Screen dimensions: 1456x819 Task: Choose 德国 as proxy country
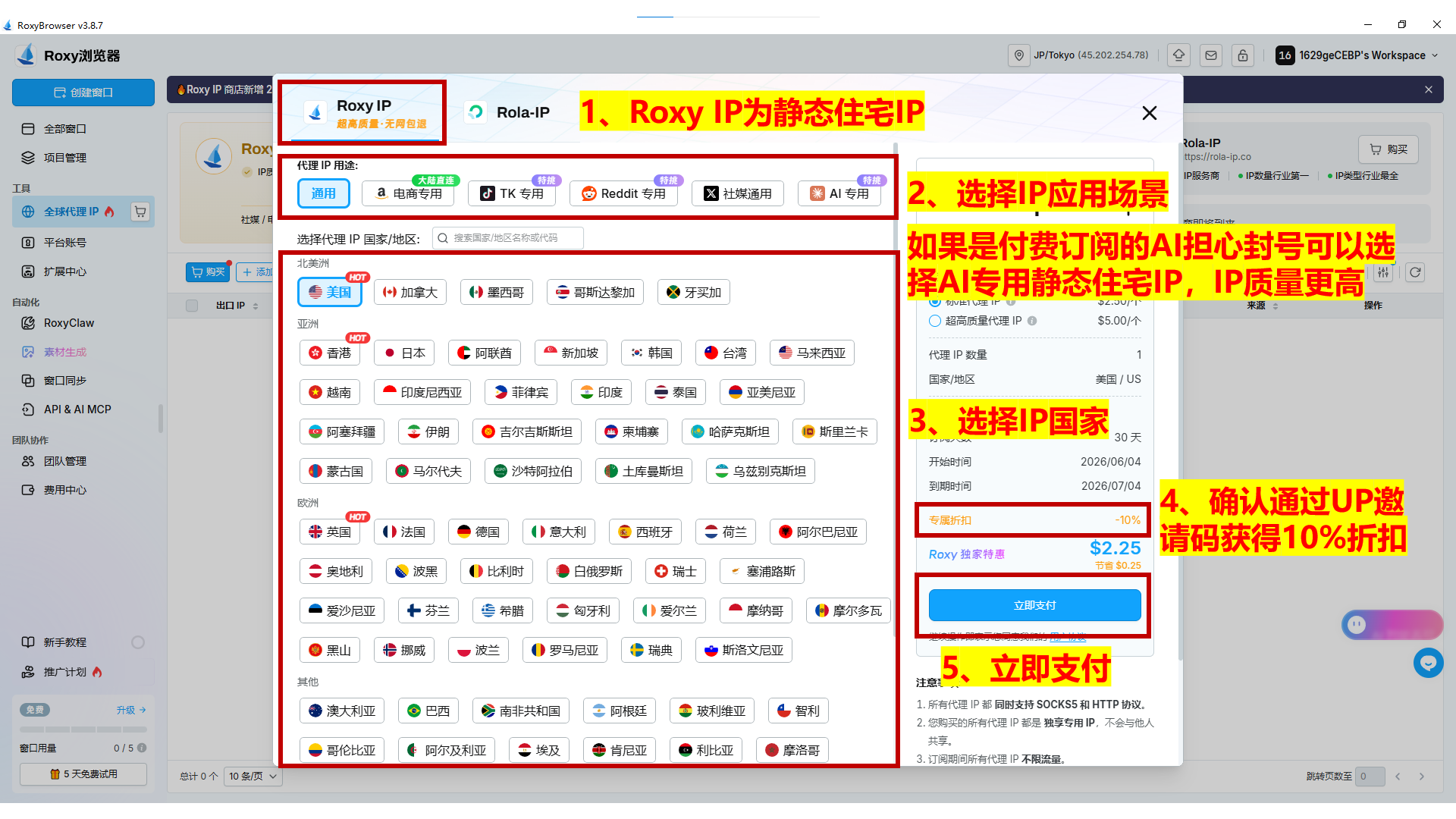pos(479,532)
